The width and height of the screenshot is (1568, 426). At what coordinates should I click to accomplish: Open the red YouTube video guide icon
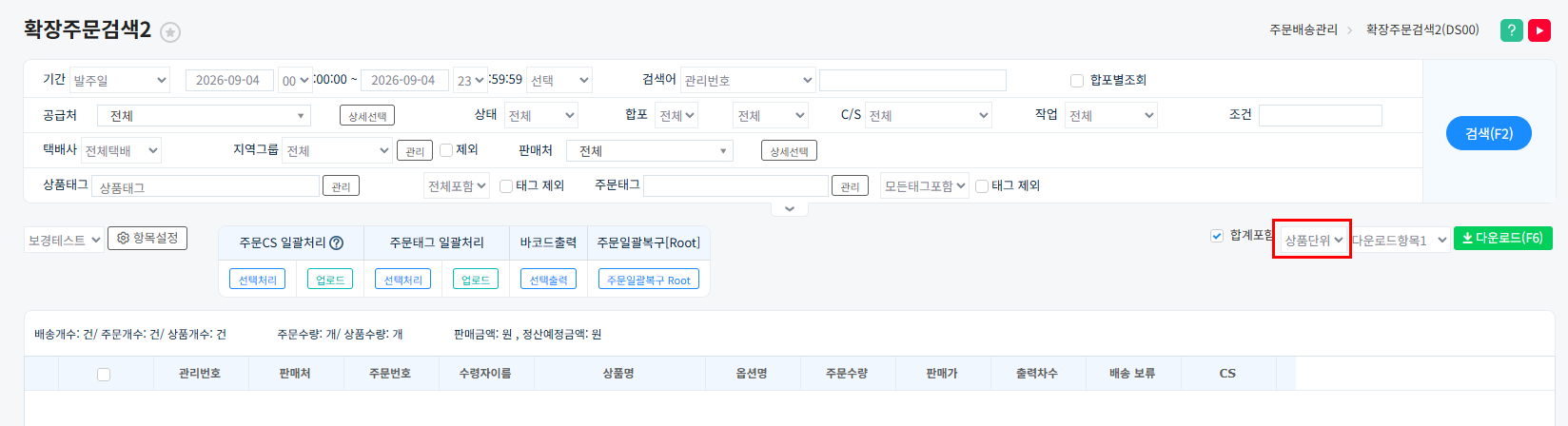tap(1539, 30)
